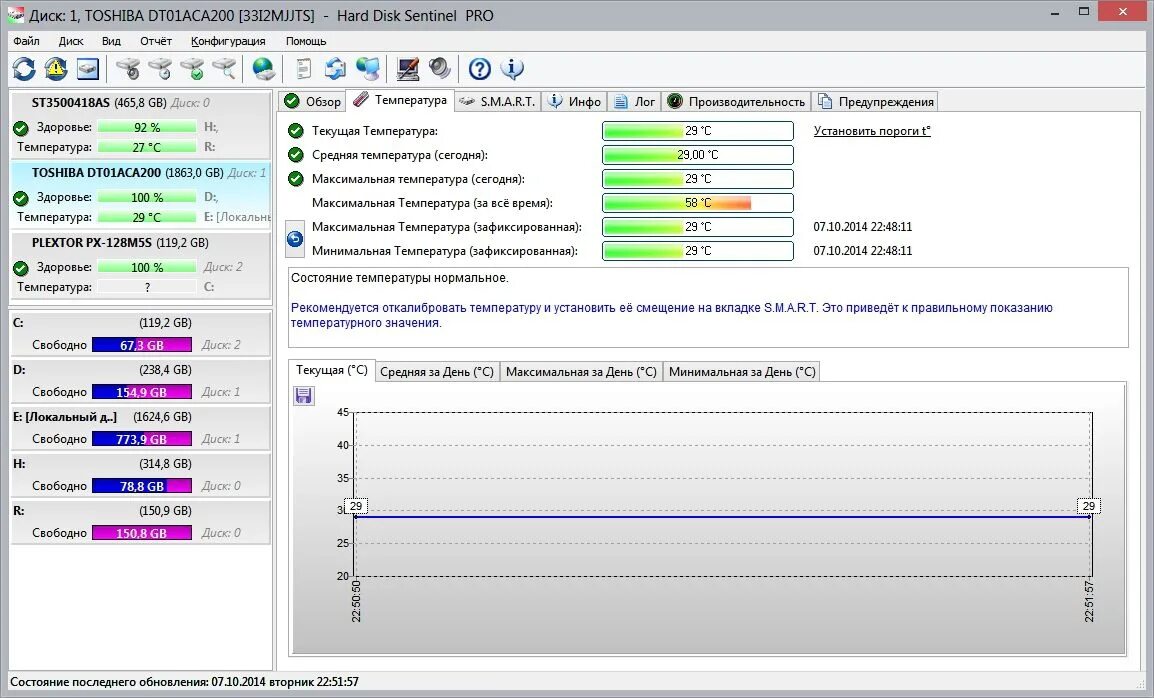Click the status bar last update text

[184, 682]
